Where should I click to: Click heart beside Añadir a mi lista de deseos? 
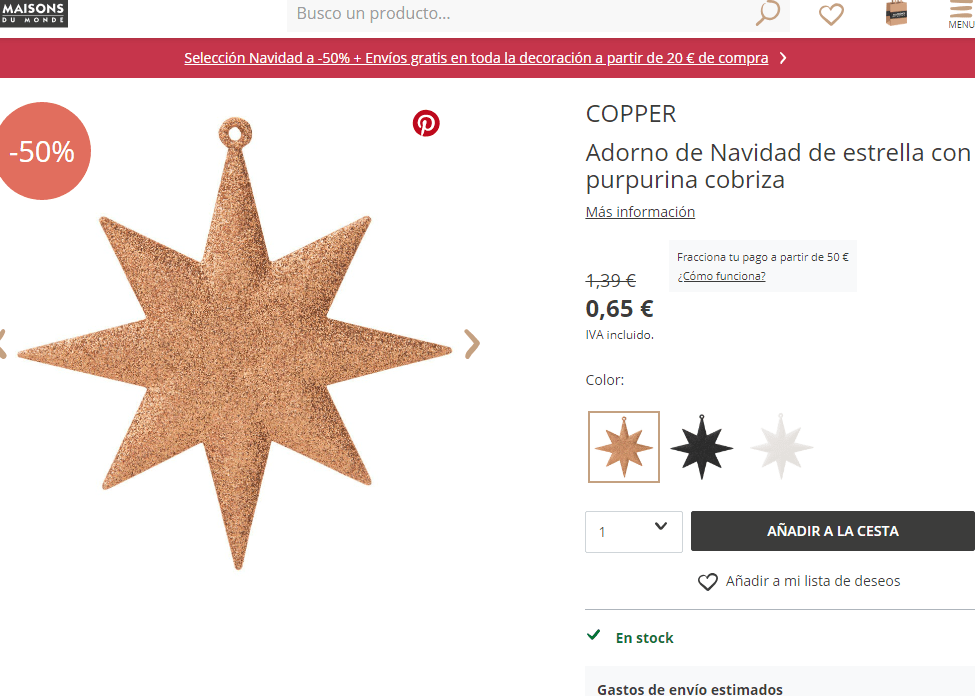coord(708,582)
